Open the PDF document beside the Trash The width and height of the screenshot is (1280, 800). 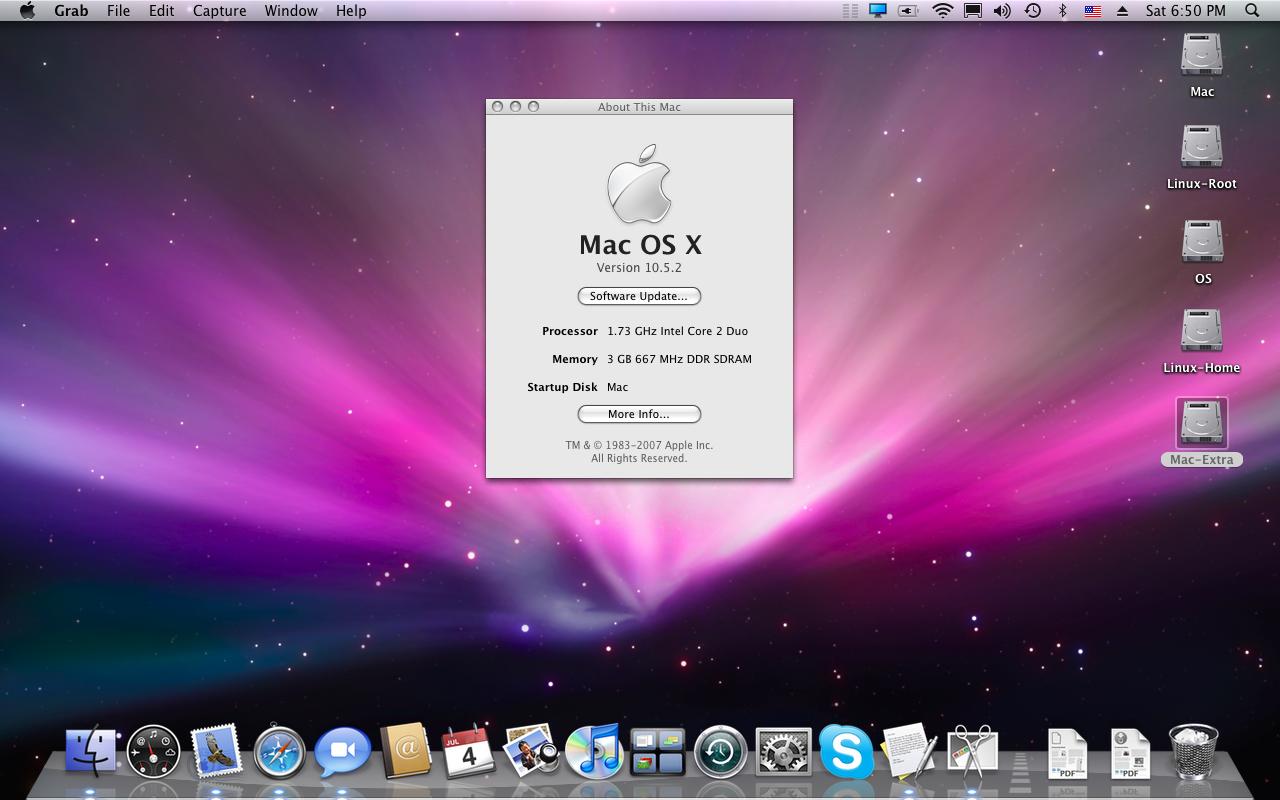click(1130, 752)
